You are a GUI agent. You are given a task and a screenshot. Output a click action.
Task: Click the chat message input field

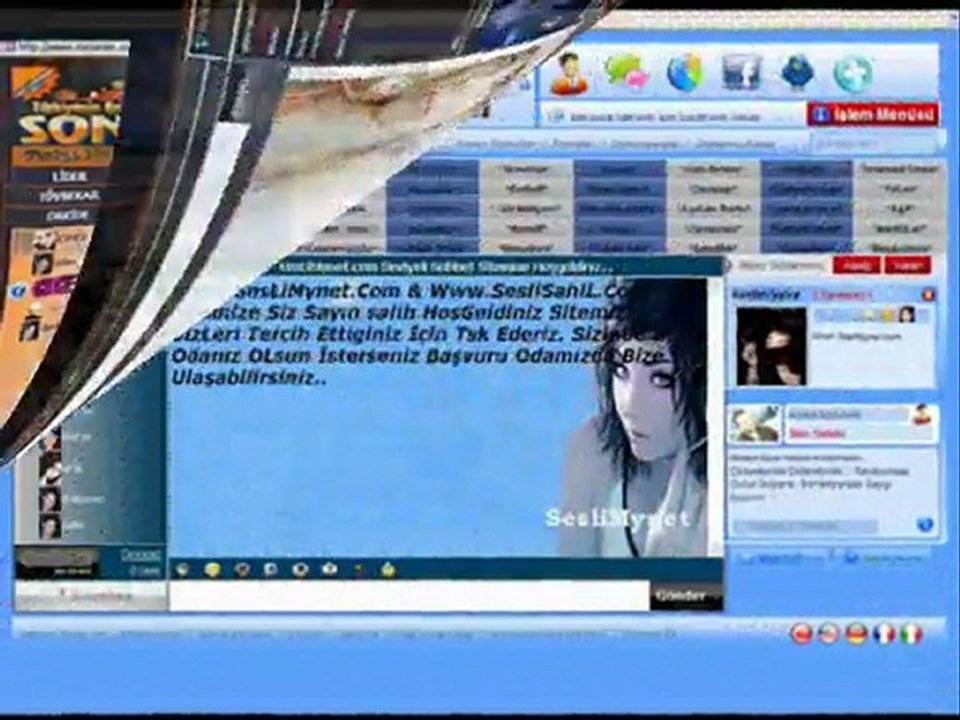(x=409, y=596)
